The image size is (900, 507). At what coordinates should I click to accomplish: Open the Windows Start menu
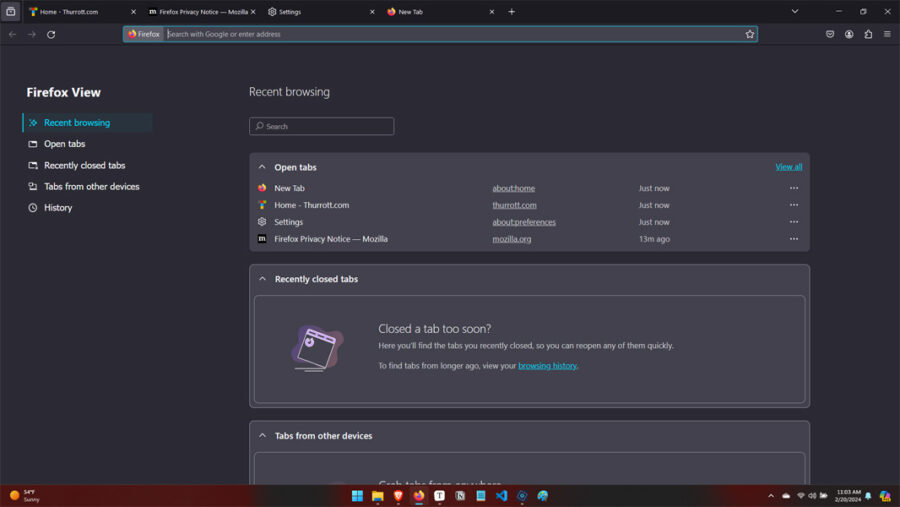point(357,496)
